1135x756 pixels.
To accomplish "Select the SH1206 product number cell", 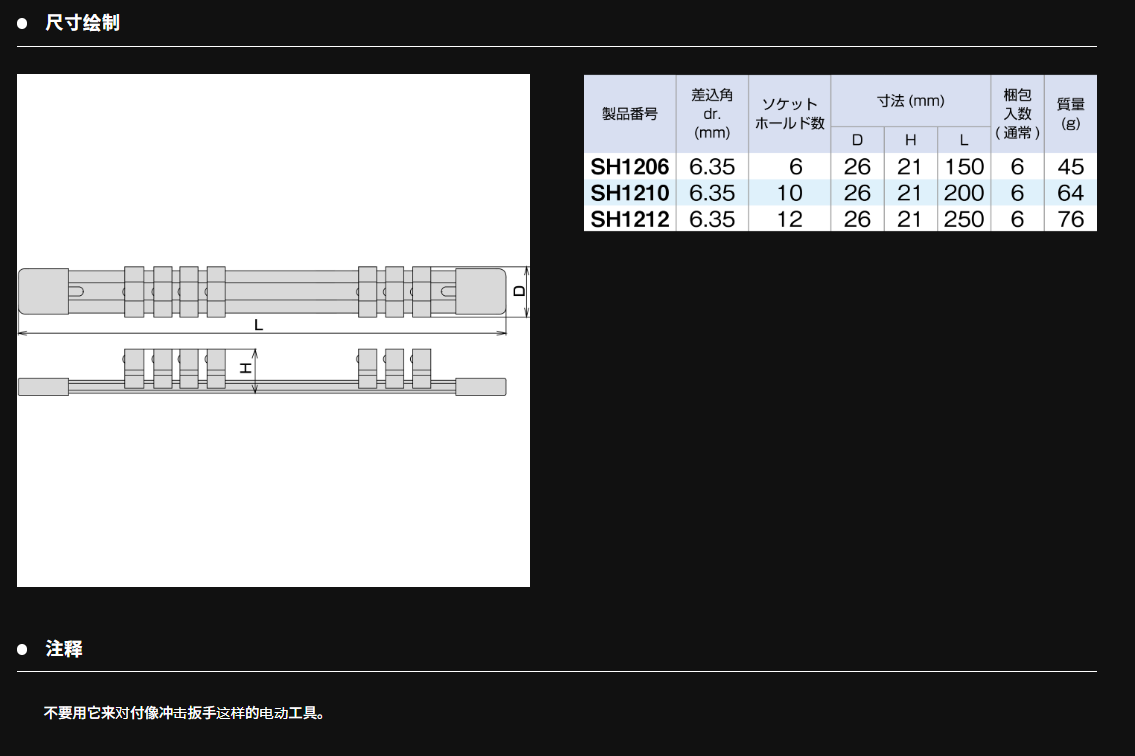I will (629, 167).
